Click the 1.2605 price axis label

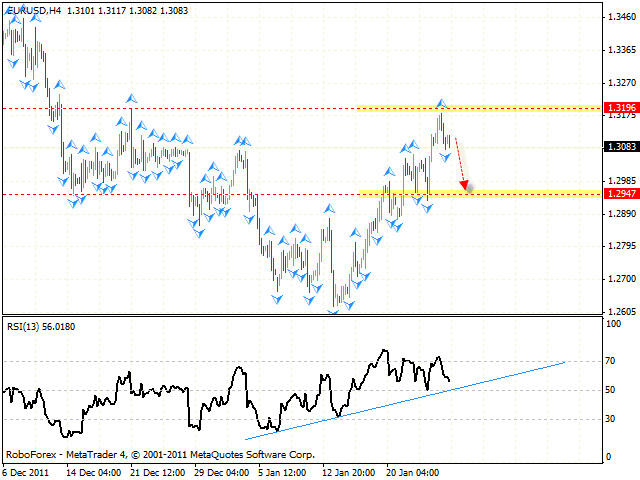pyautogui.click(x=619, y=311)
